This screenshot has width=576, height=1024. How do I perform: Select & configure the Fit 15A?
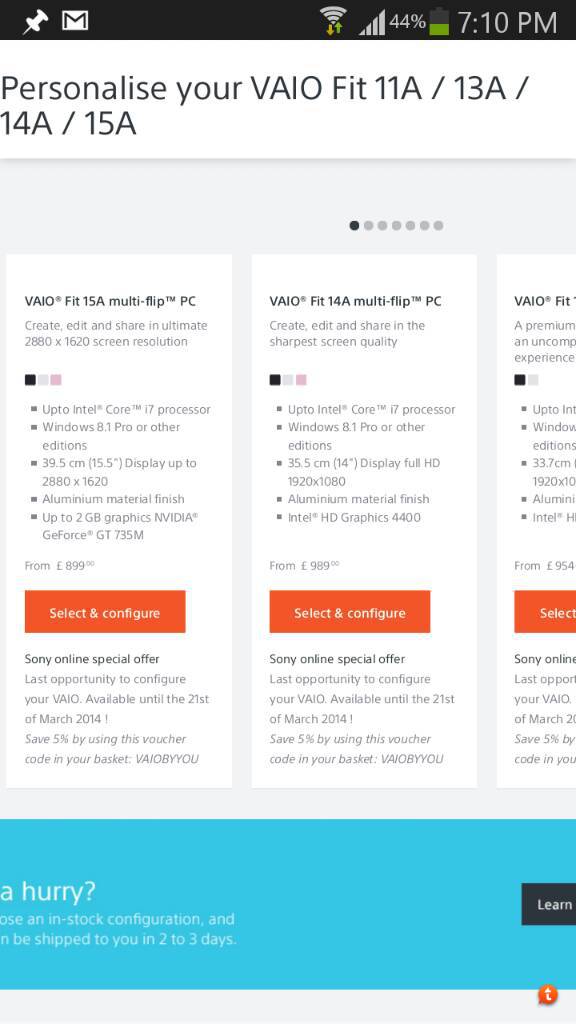(105, 612)
